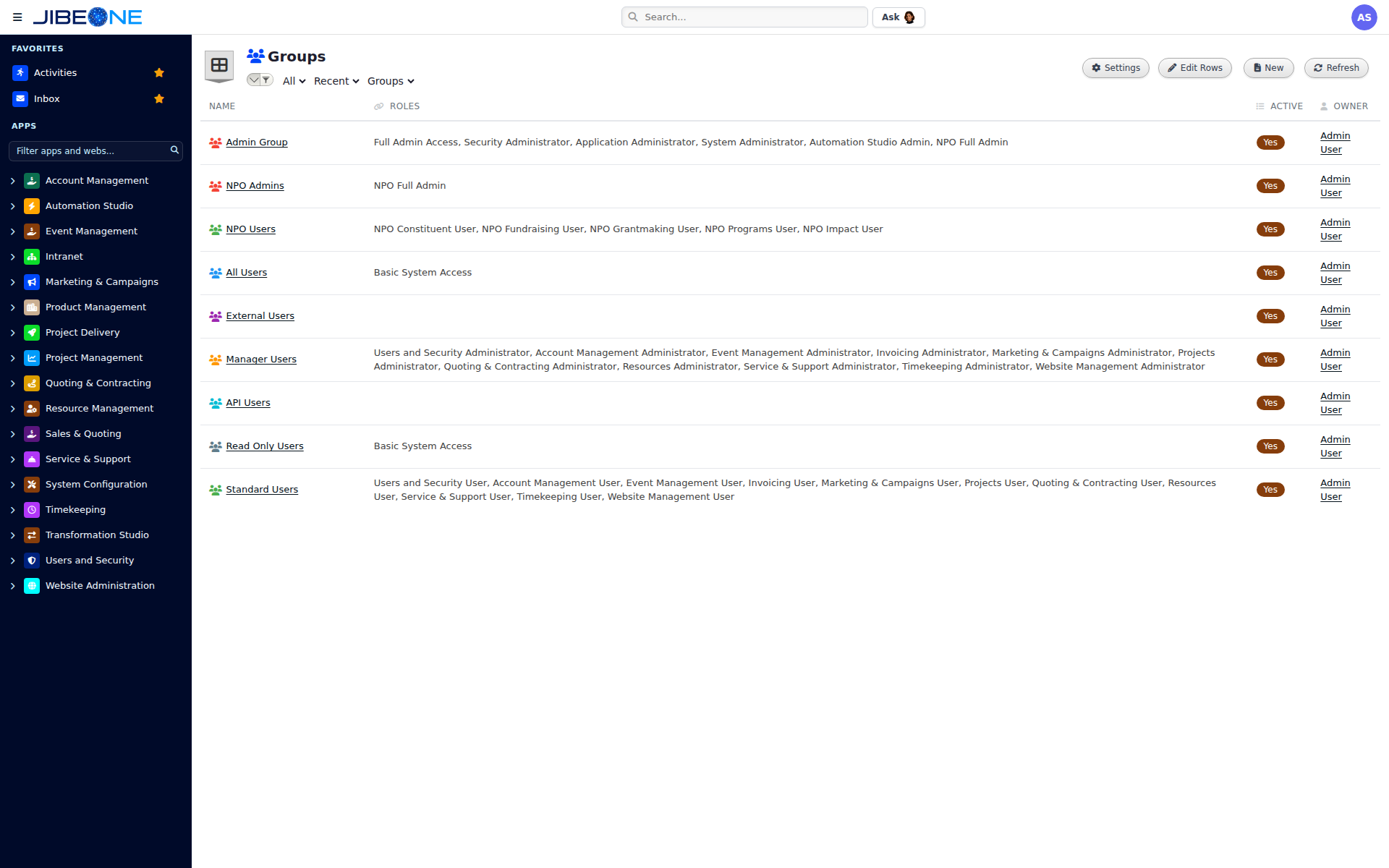Open the Standard Users group link
Image resolution: width=1389 pixels, height=868 pixels.
[262, 490]
